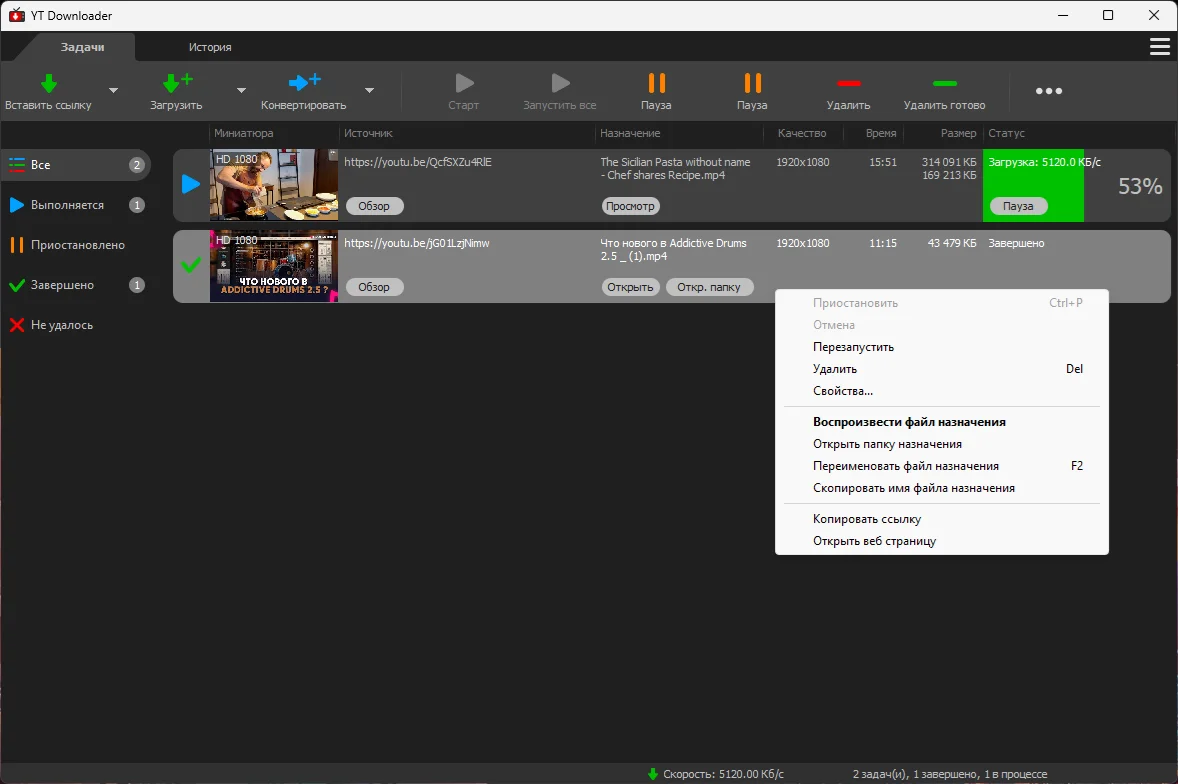Expand the dropdown arrow beside Конвертировать
The width and height of the screenshot is (1178, 784).
click(369, 90)
